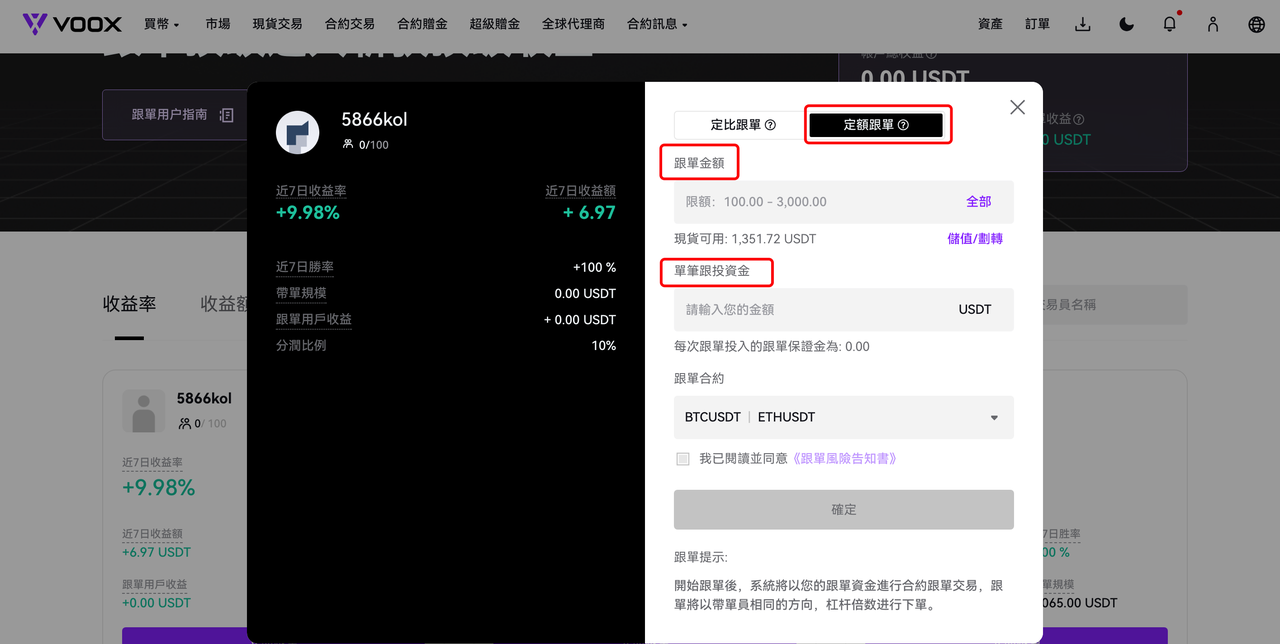Open the 《跟單風險告知書》 link
Viewport: 1280px width, 644px height.
[x=843, y=458]
